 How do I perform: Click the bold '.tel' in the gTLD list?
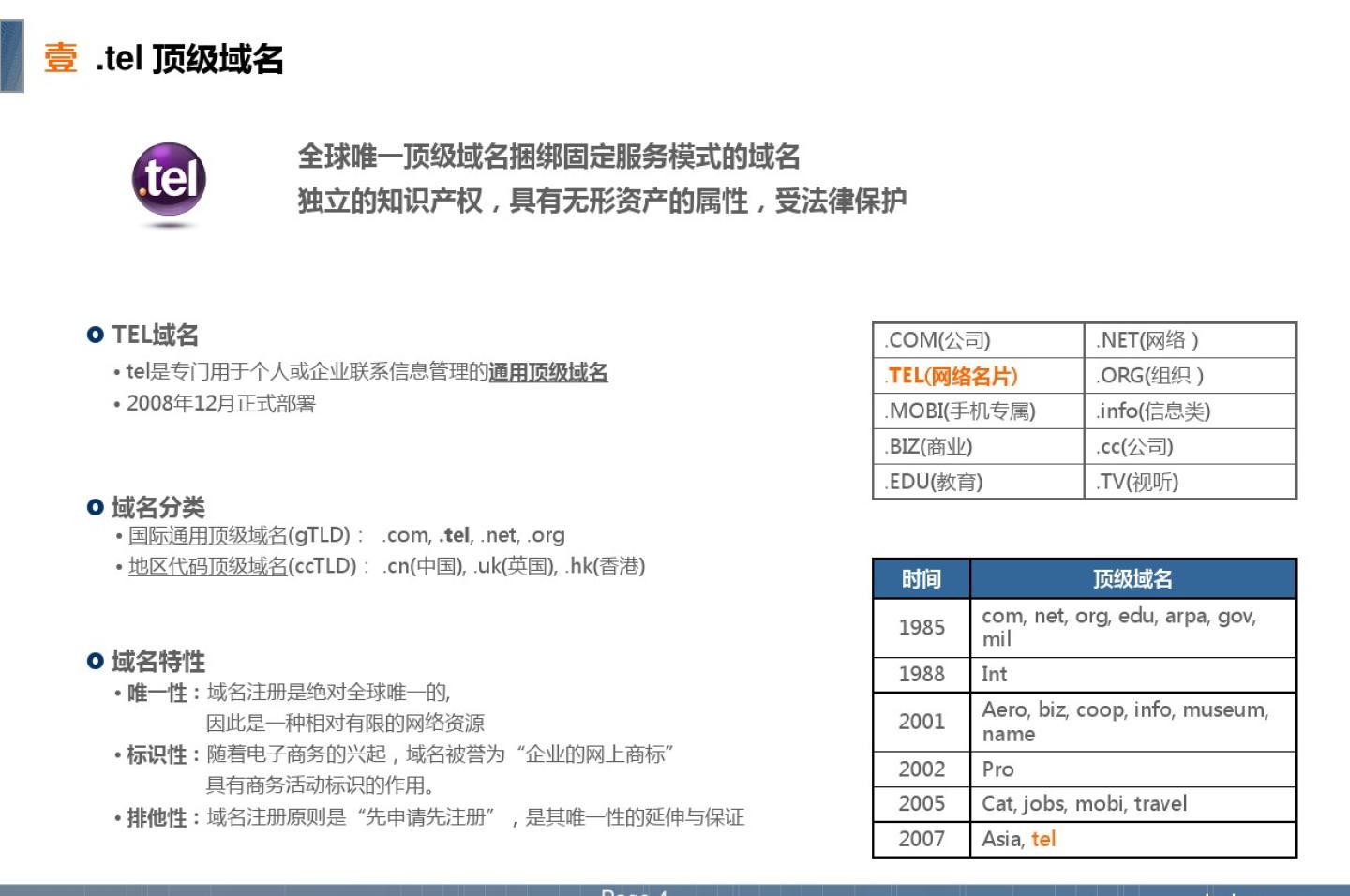pyautogui.click(x=455, y=535)
